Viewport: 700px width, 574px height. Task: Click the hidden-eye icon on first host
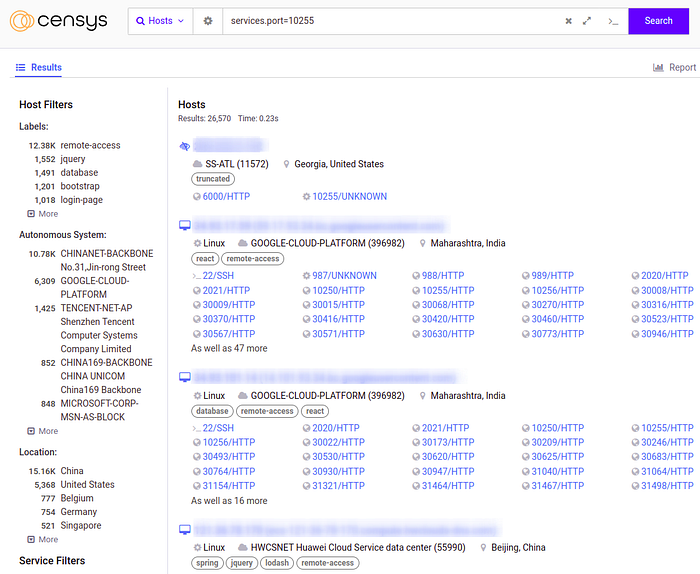point(184,146)
